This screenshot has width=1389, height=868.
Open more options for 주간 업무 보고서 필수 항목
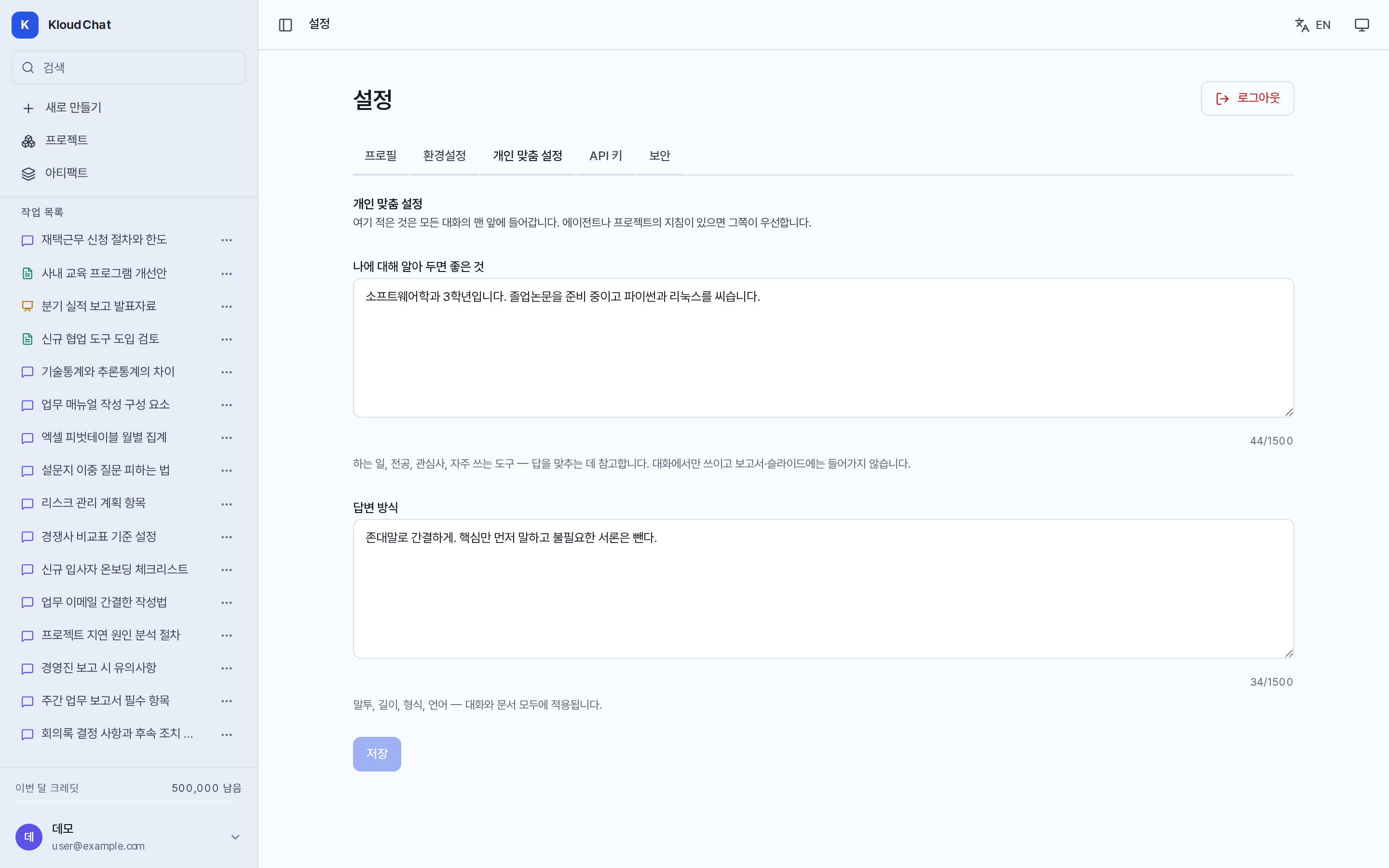227,700
